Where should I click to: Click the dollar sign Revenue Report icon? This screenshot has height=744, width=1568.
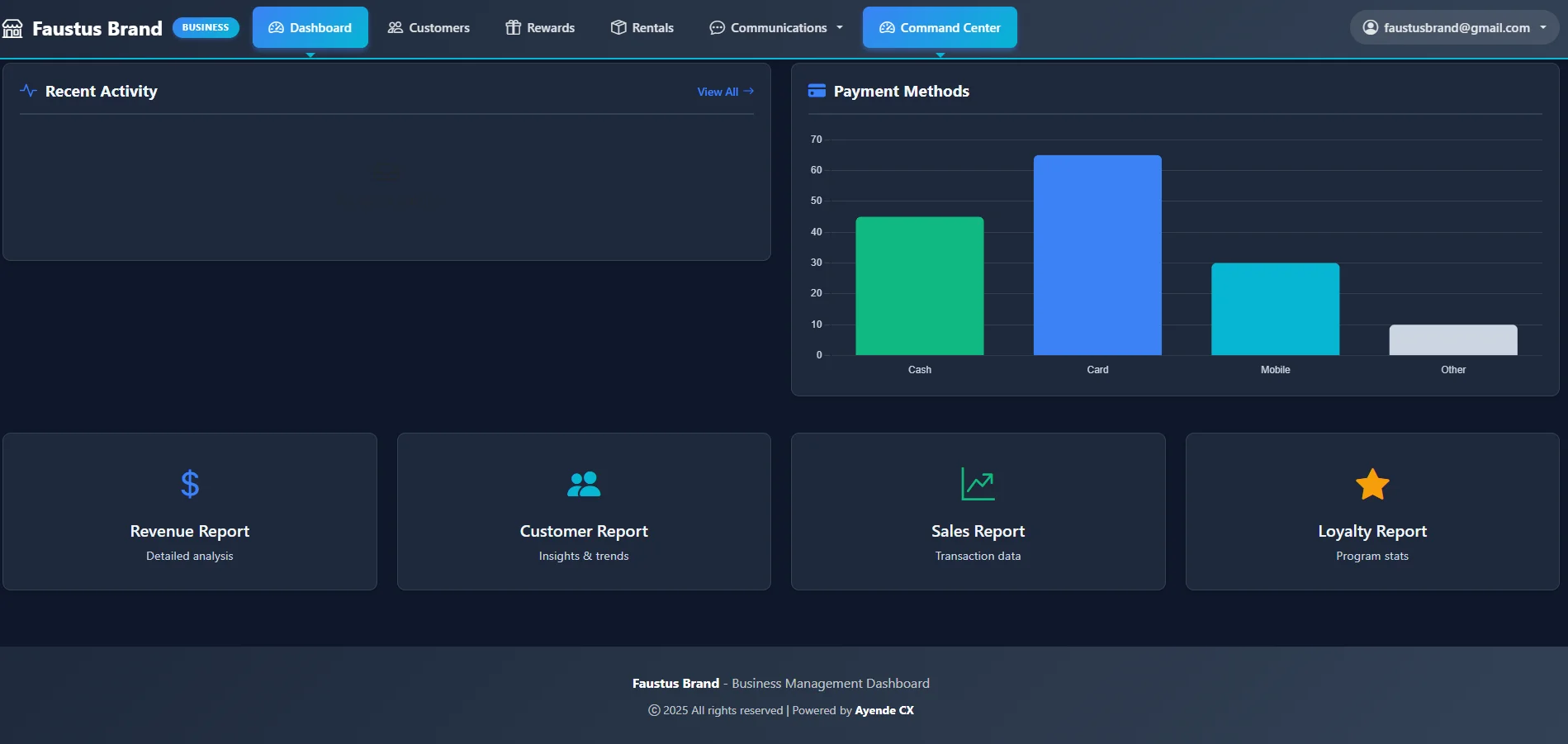point(190,484)
